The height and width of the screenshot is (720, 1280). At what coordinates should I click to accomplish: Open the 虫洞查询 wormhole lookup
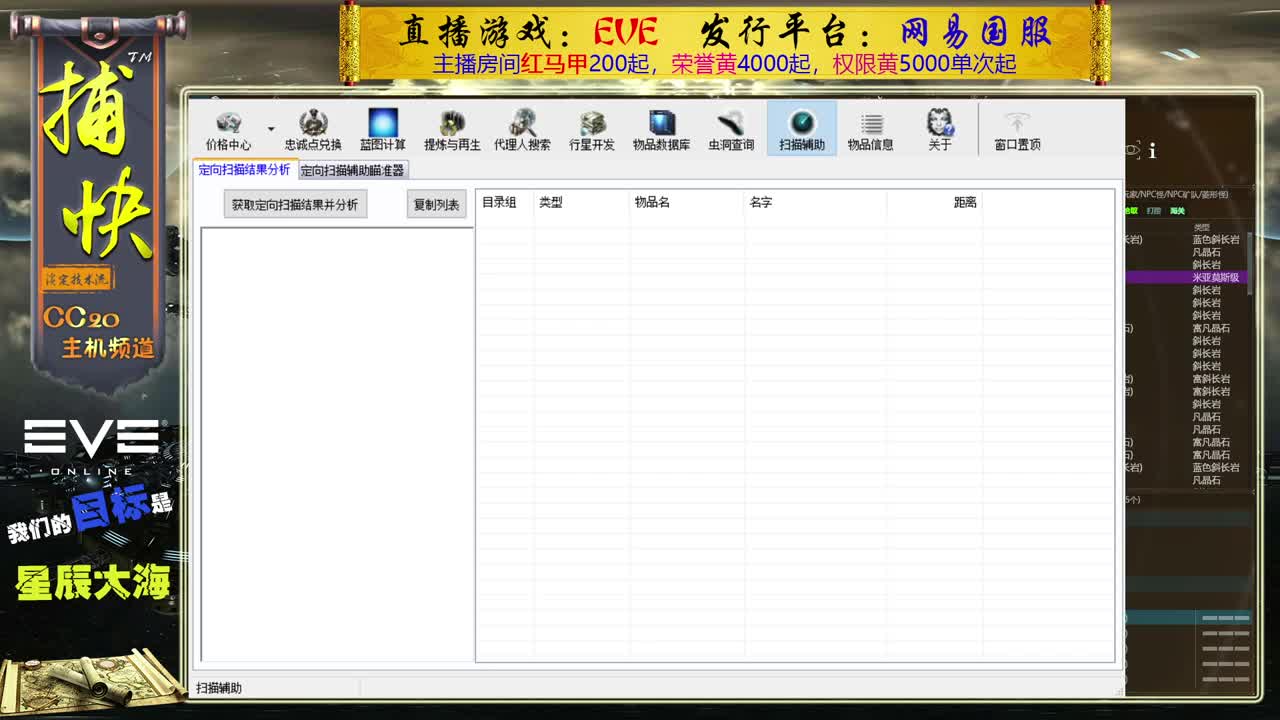[x=731, y=130]
